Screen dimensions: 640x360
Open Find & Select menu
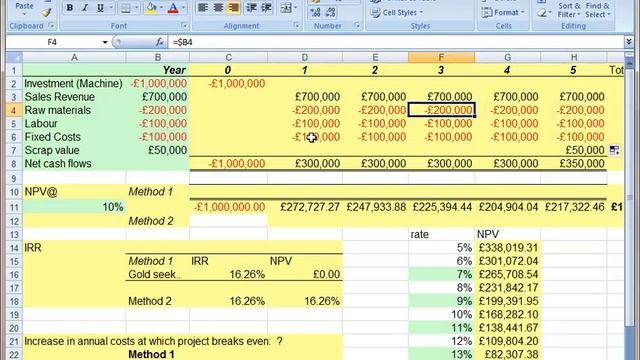[598, 10]
